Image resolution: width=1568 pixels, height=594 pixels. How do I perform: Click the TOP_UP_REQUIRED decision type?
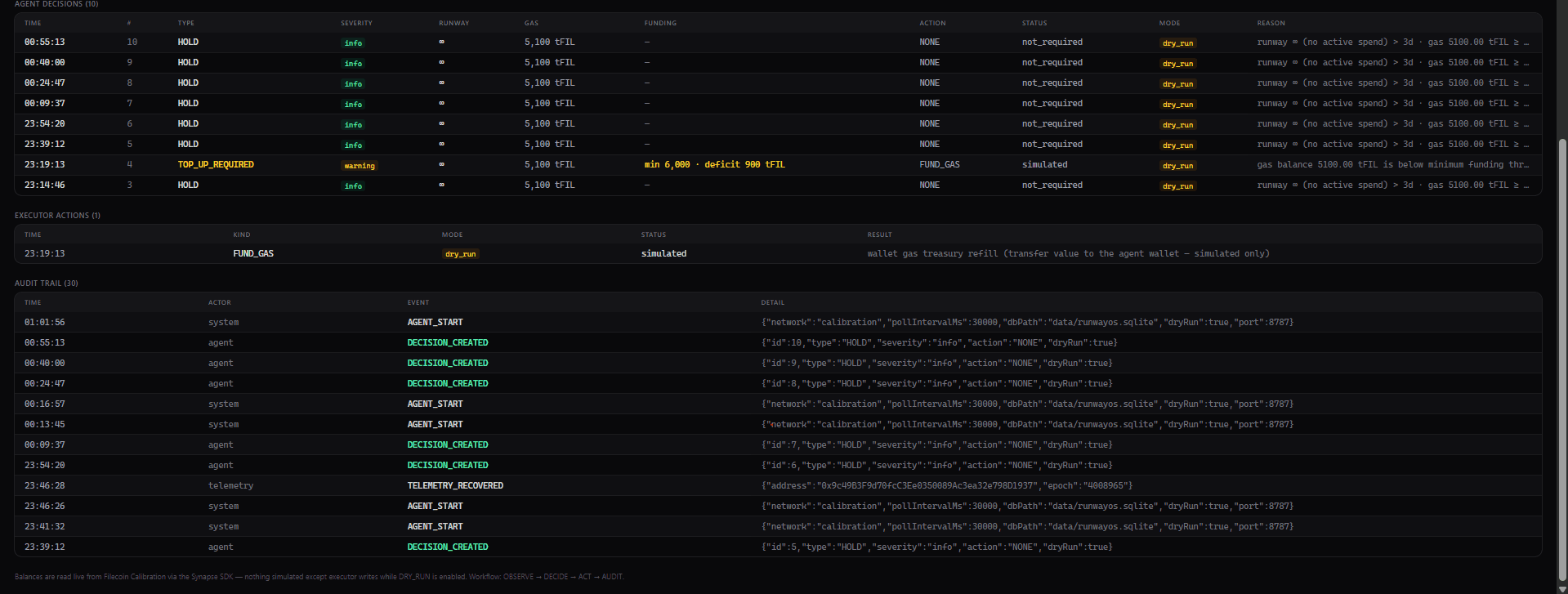coord(216,164)
